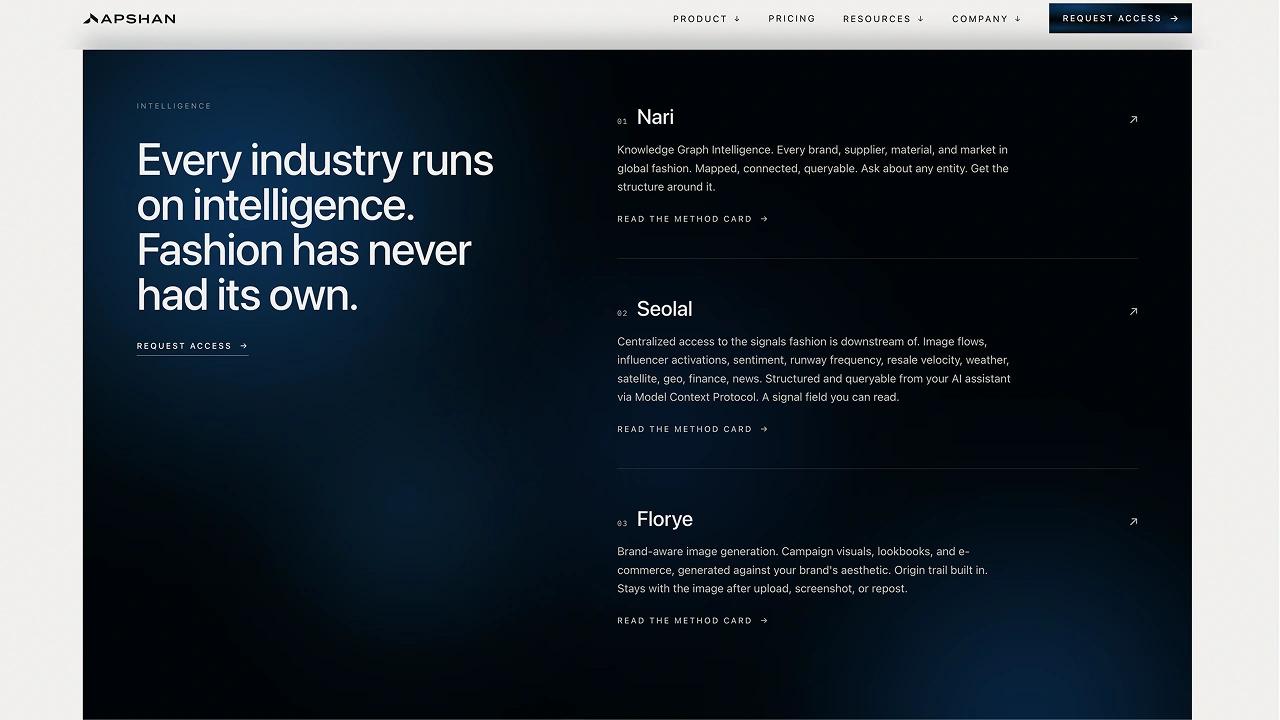Read the method card for Seolal
1280x720 pixels.
(692, 429)
